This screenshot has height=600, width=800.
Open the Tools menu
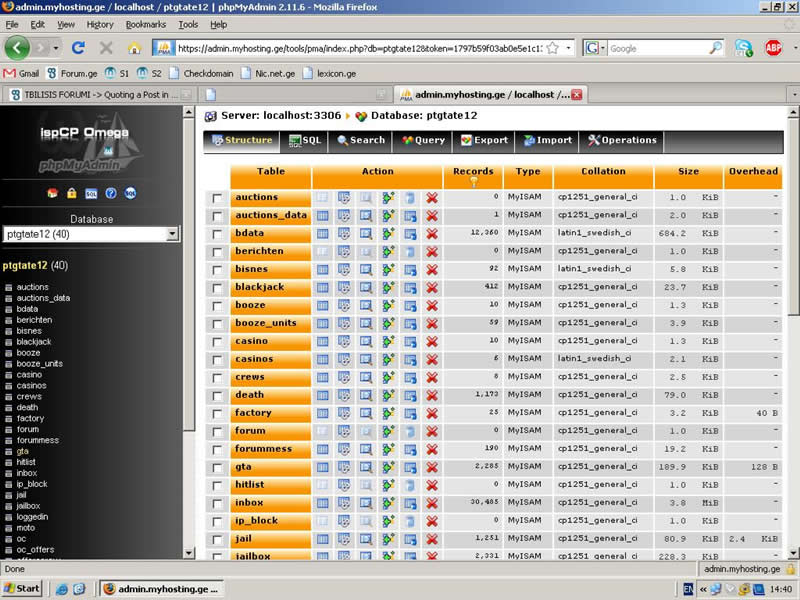(x=188, y=24)
